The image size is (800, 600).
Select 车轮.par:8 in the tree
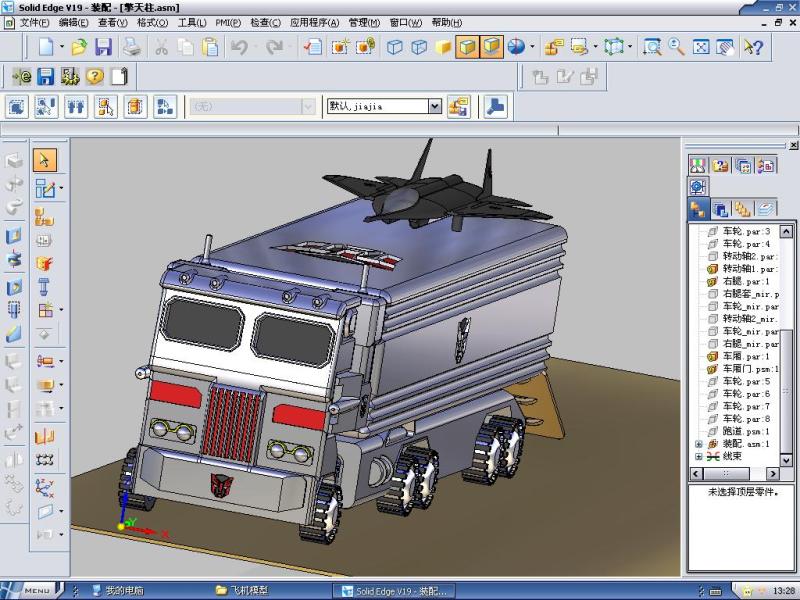click(x=746, y=419)
